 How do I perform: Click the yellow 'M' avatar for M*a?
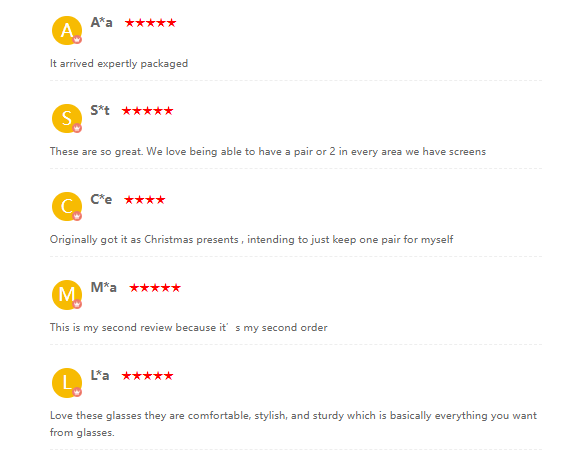(67, 295)
